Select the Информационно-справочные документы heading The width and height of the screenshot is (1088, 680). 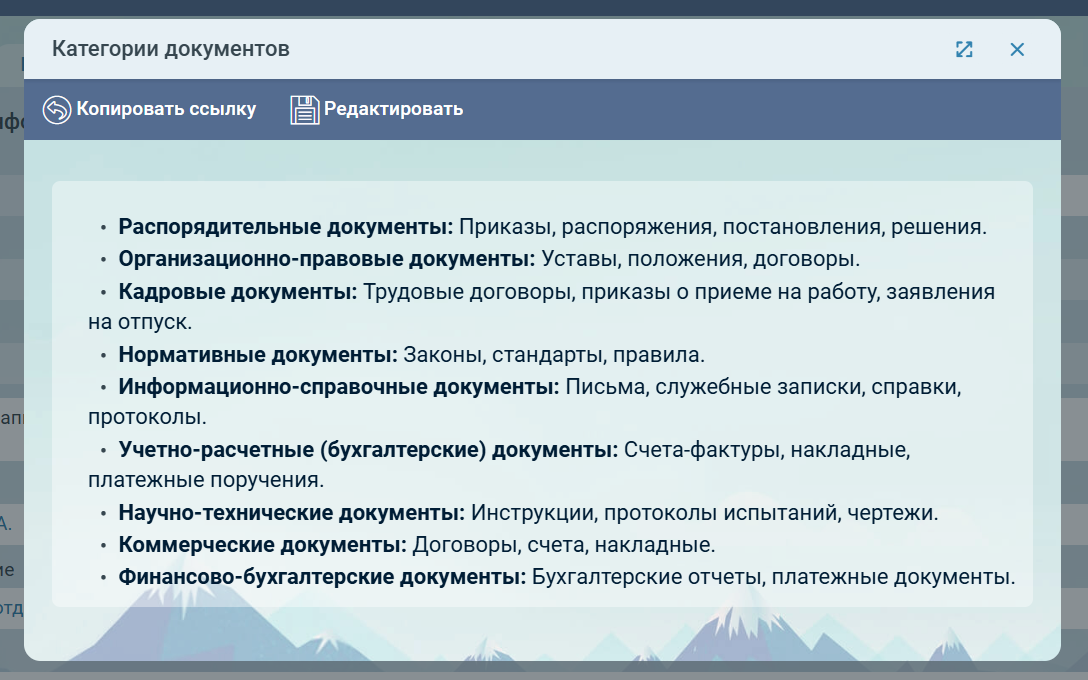(339, 387)
